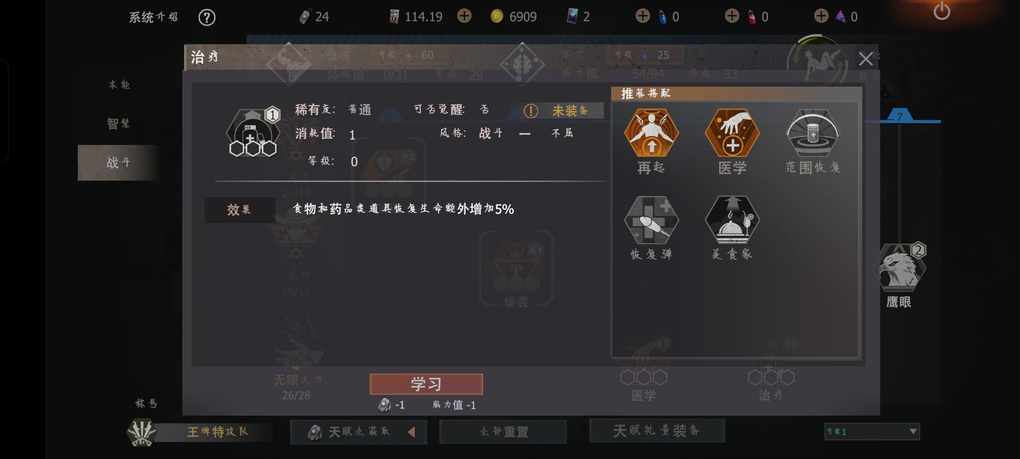Close the 治疗 talent dialog
This screenshot has width=1020, height=459.
(x=865, y=59)
